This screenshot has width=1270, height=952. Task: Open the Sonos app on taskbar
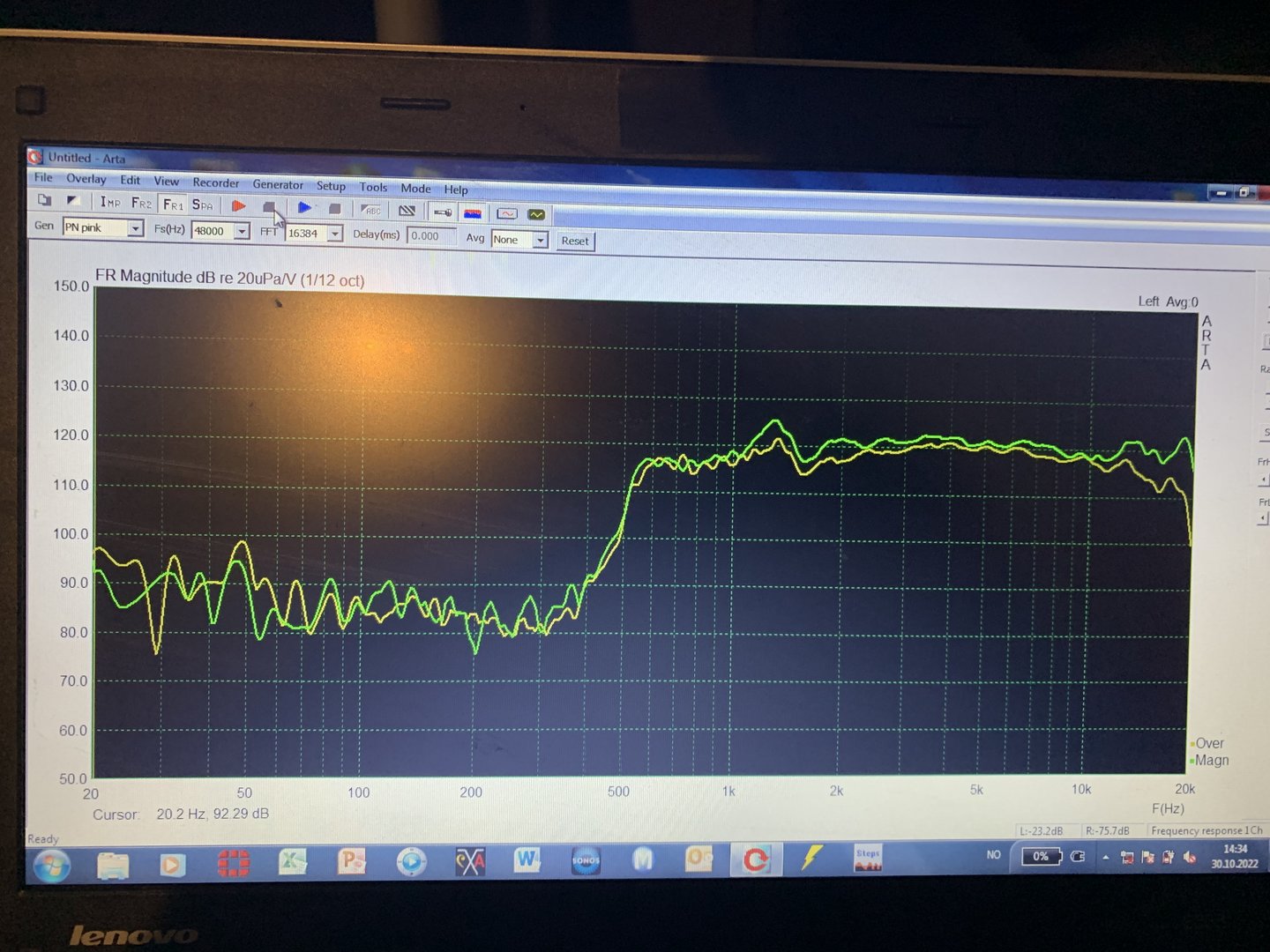coord(586,860)
